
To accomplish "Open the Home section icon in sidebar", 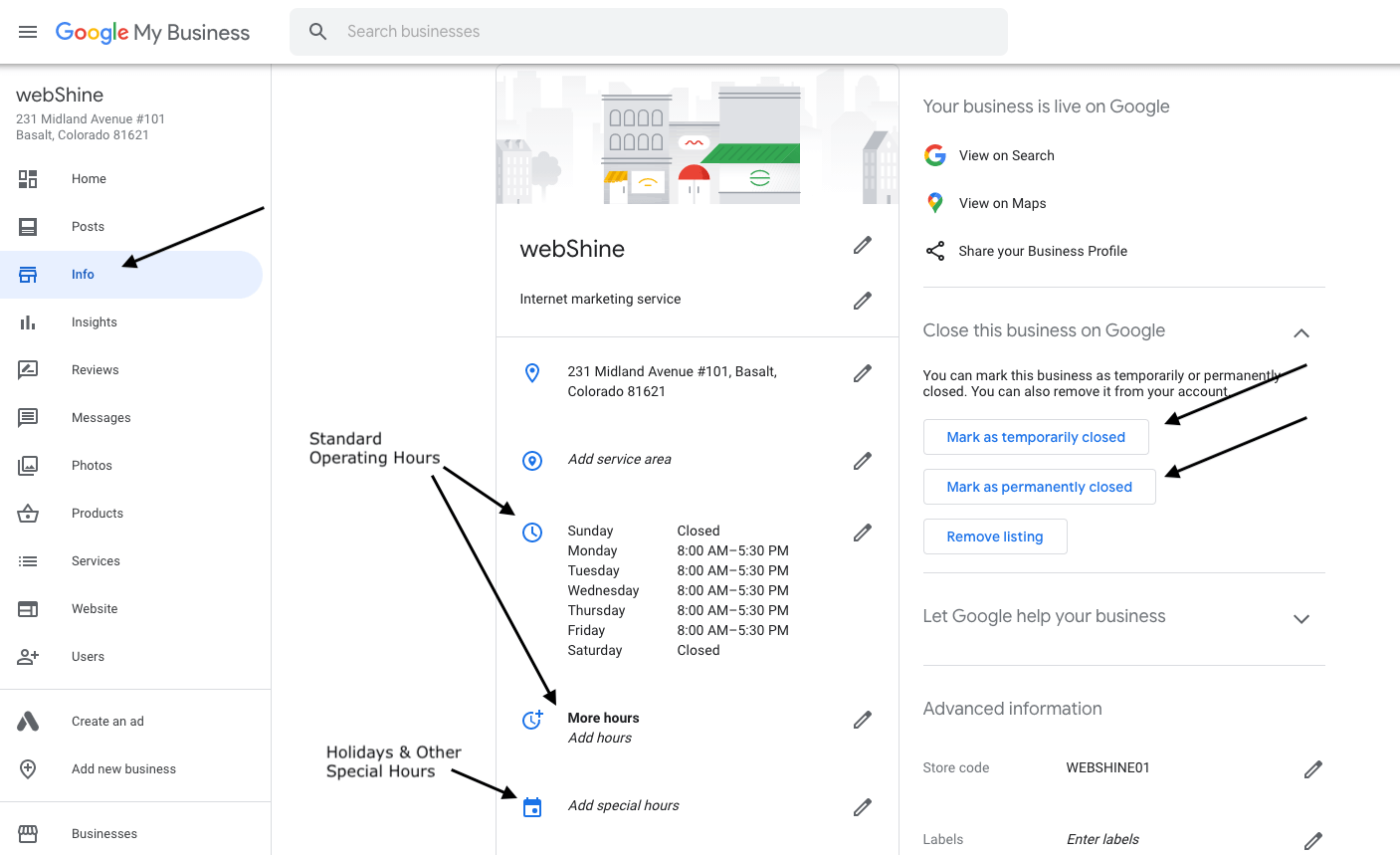I will pyautogui.click(x=27, y=178).
